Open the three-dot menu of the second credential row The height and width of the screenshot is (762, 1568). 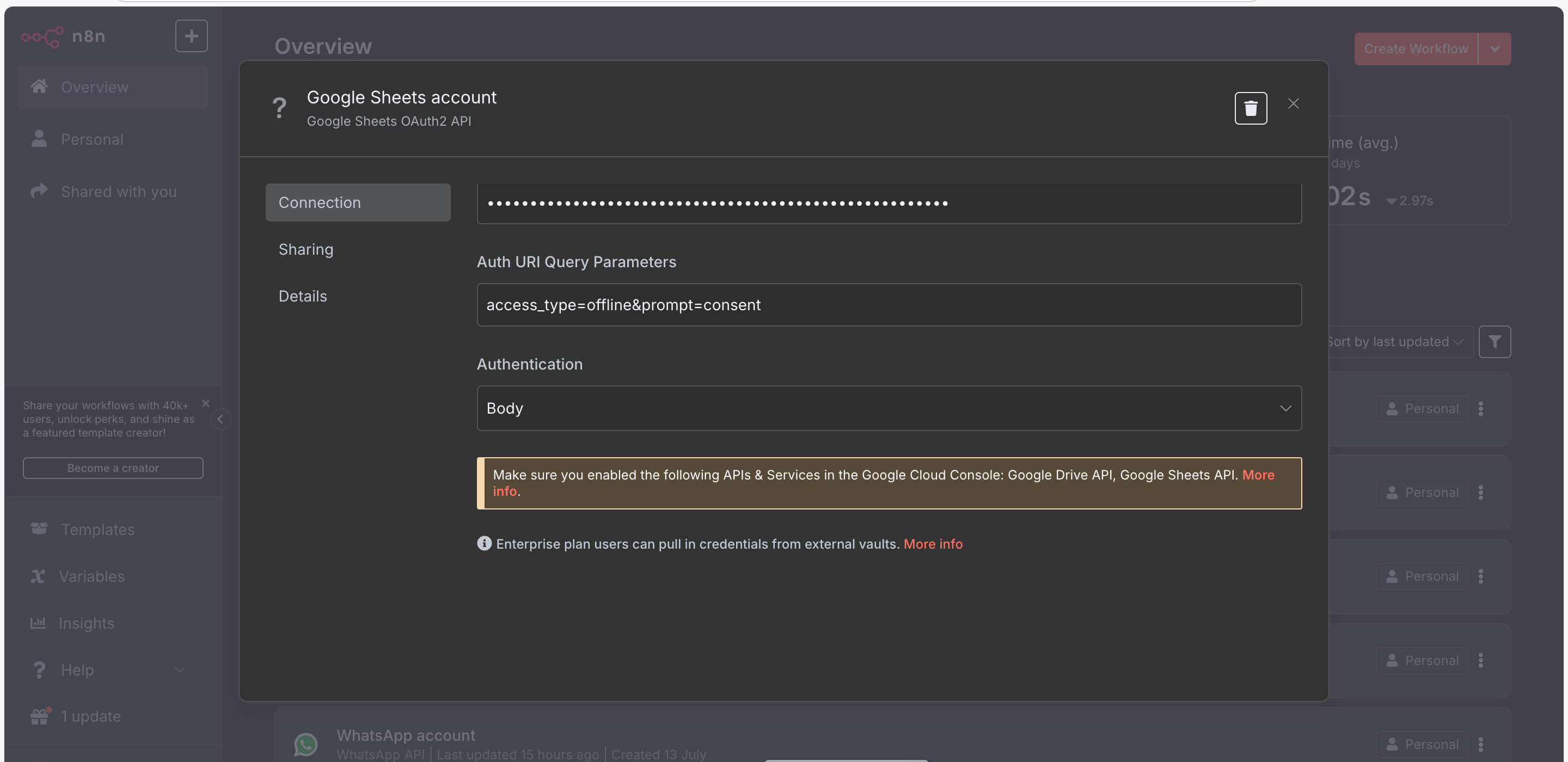tap(1480, 493)
